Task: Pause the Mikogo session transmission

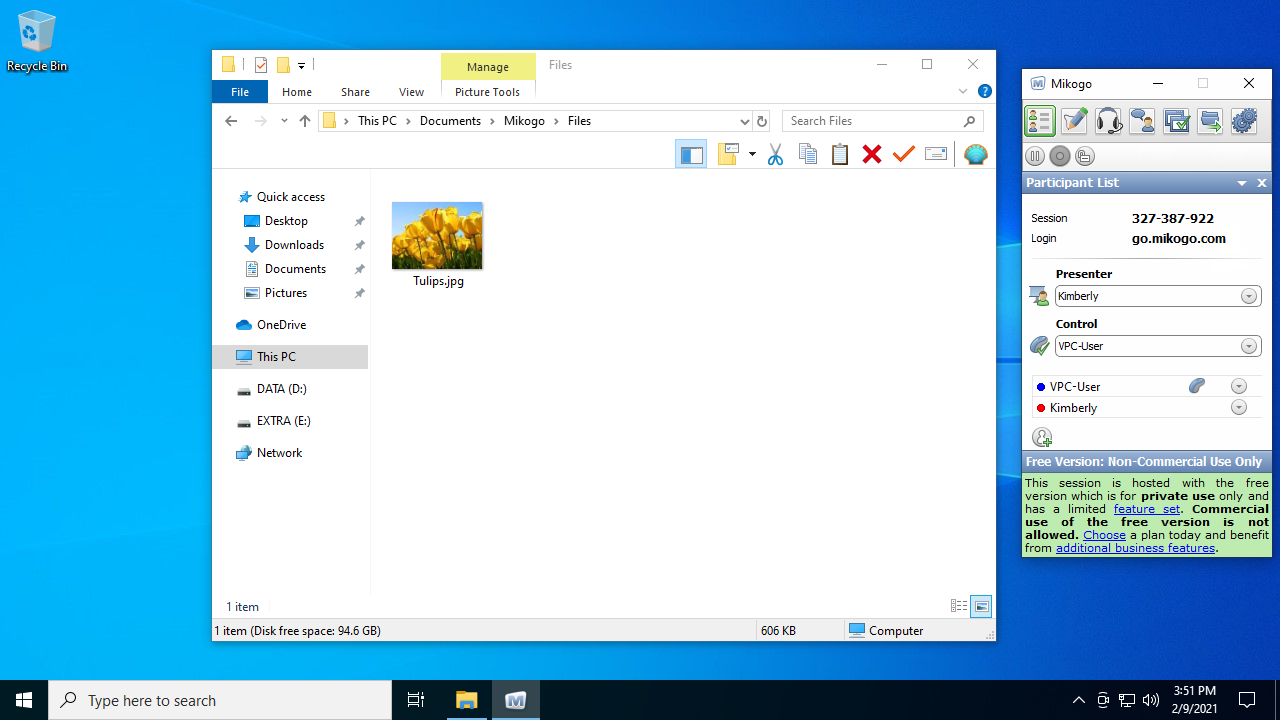Action: (1035, 156)
